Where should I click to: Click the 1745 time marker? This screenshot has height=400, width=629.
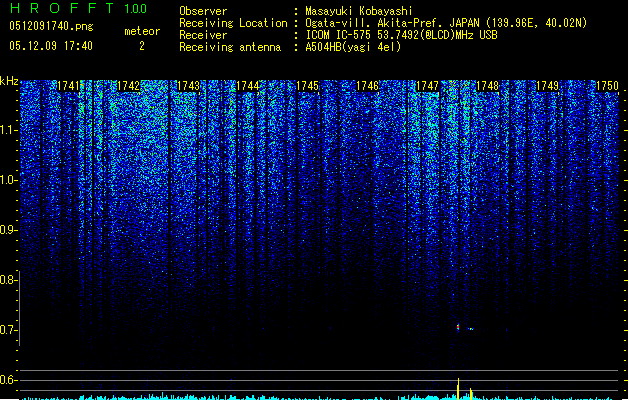pos(308,86)
